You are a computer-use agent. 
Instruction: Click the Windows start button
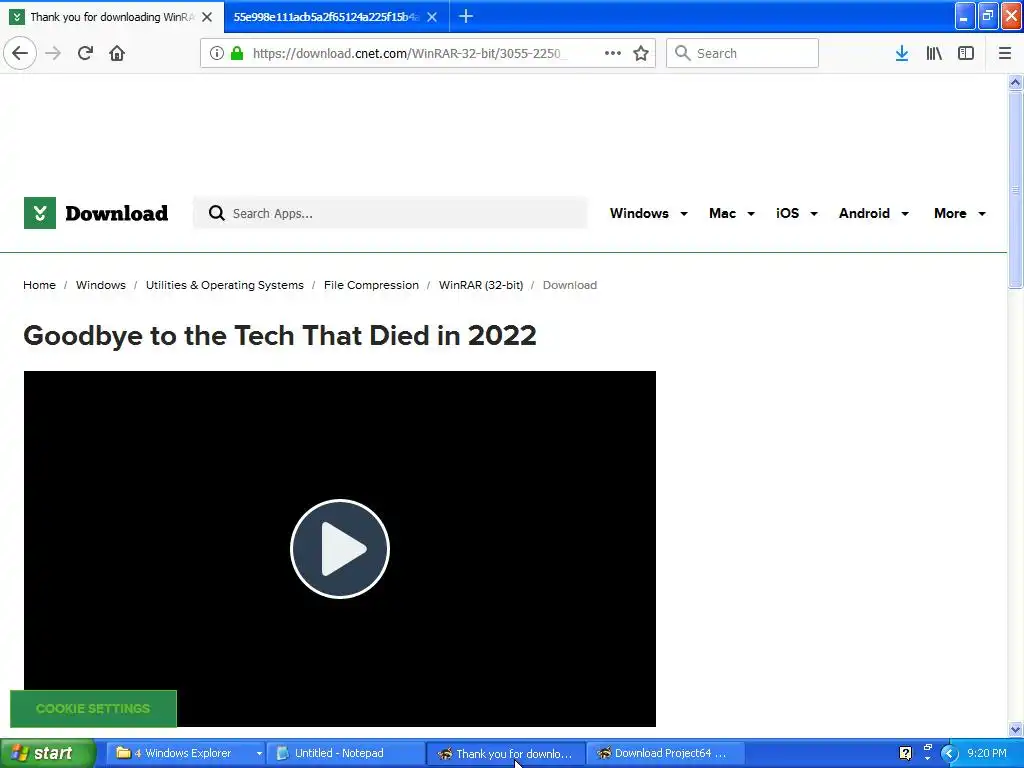48,753
